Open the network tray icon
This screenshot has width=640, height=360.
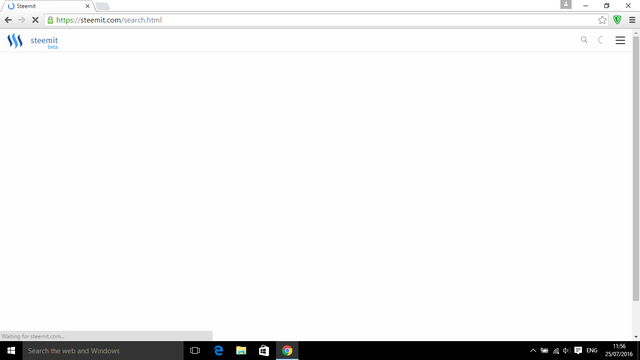click(556, 351)
